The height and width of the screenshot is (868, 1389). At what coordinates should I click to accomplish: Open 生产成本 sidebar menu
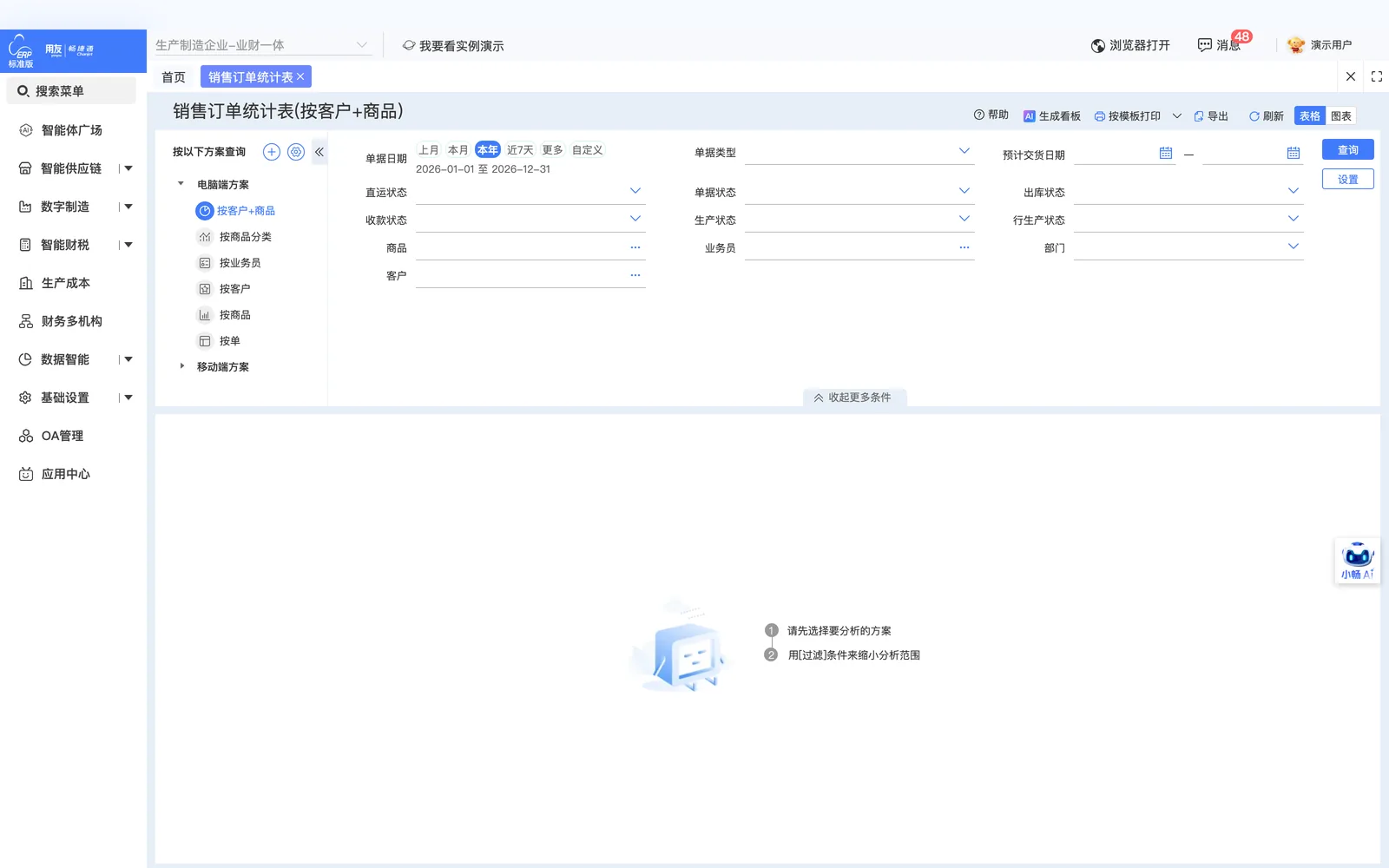point(66,283)
